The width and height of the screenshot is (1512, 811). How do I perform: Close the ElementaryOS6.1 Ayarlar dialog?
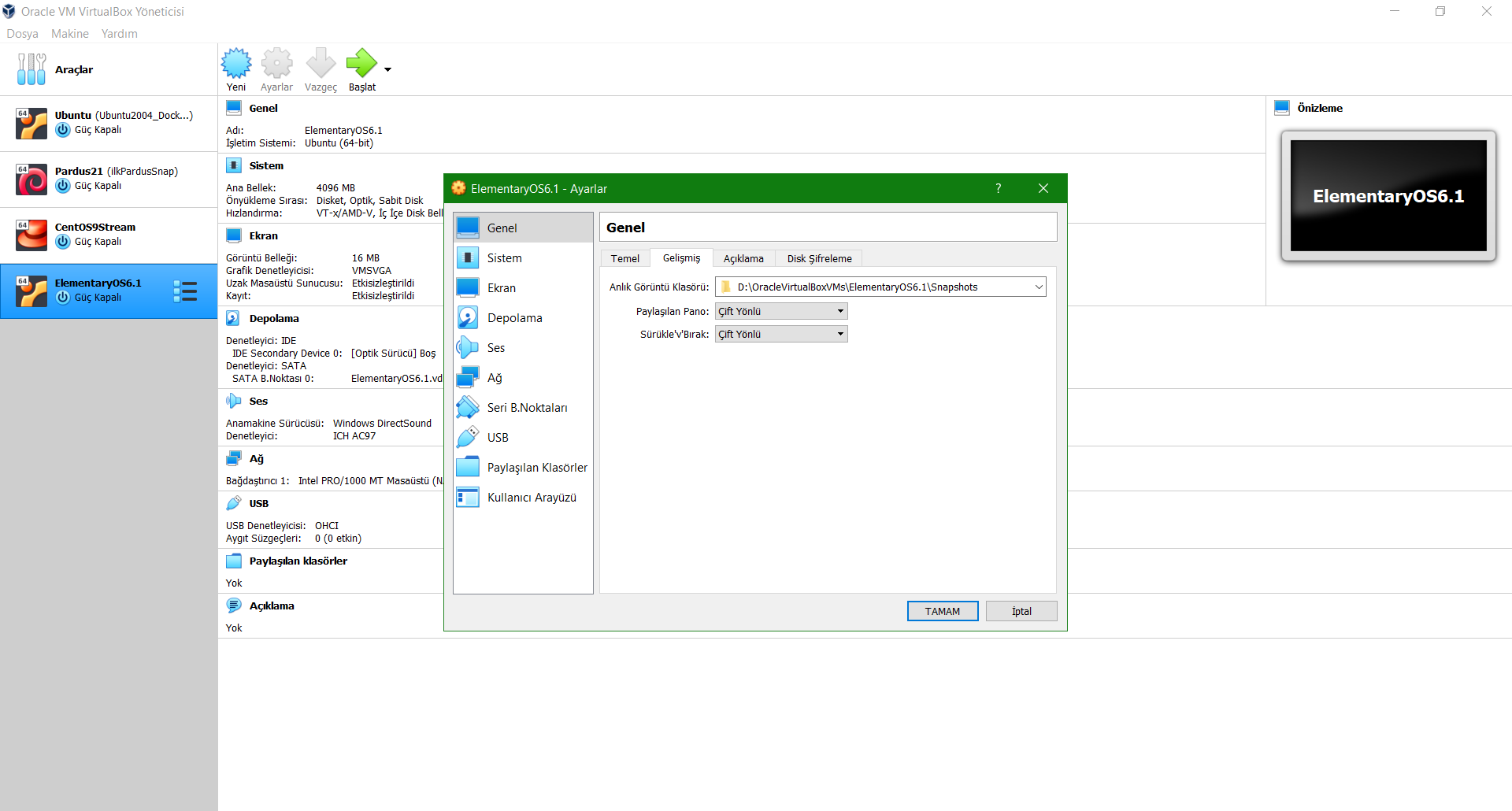tap(1043, 188)
